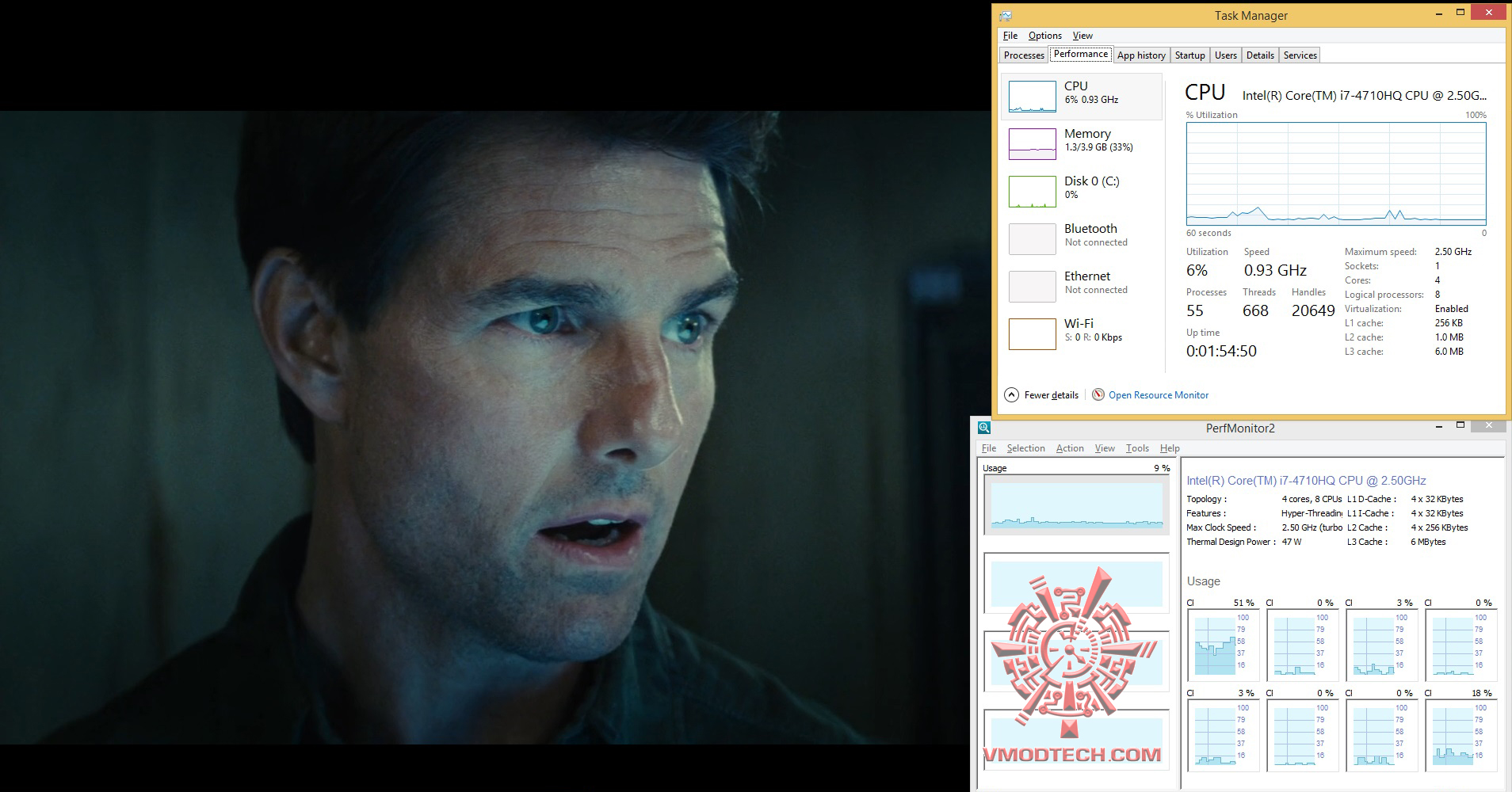Open the View menu in PerfMonitor2

[1105, 448]
